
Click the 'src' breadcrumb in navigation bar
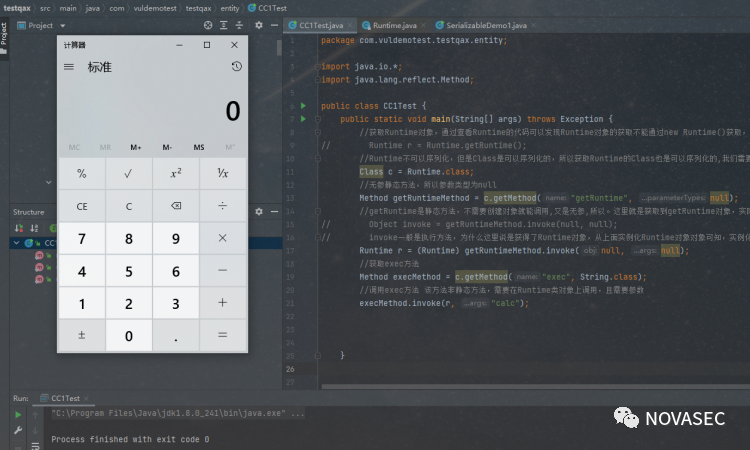click(x=45, y=8)
